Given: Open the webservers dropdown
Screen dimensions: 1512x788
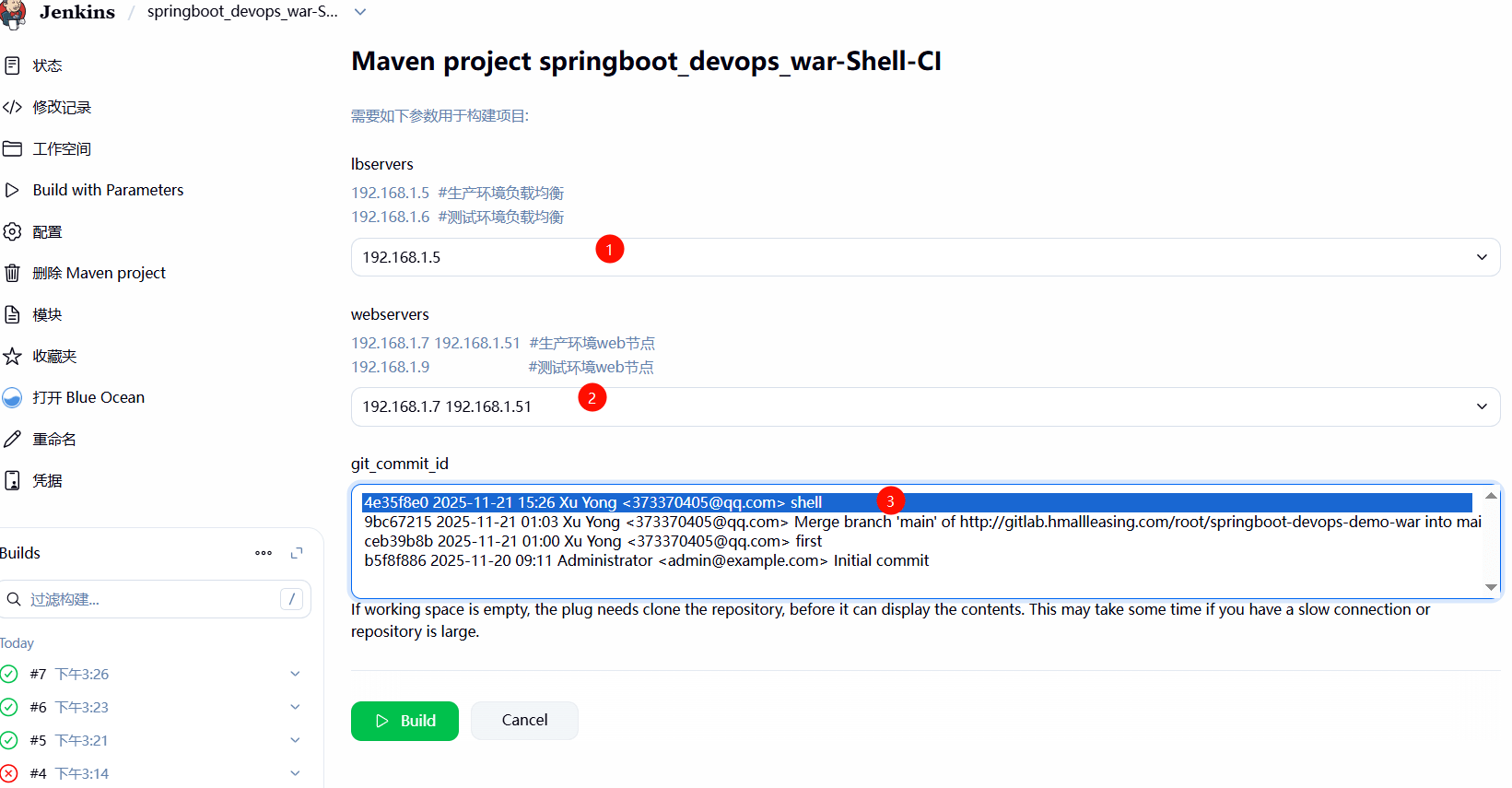Looking at the screenshot, I should 924,406.
